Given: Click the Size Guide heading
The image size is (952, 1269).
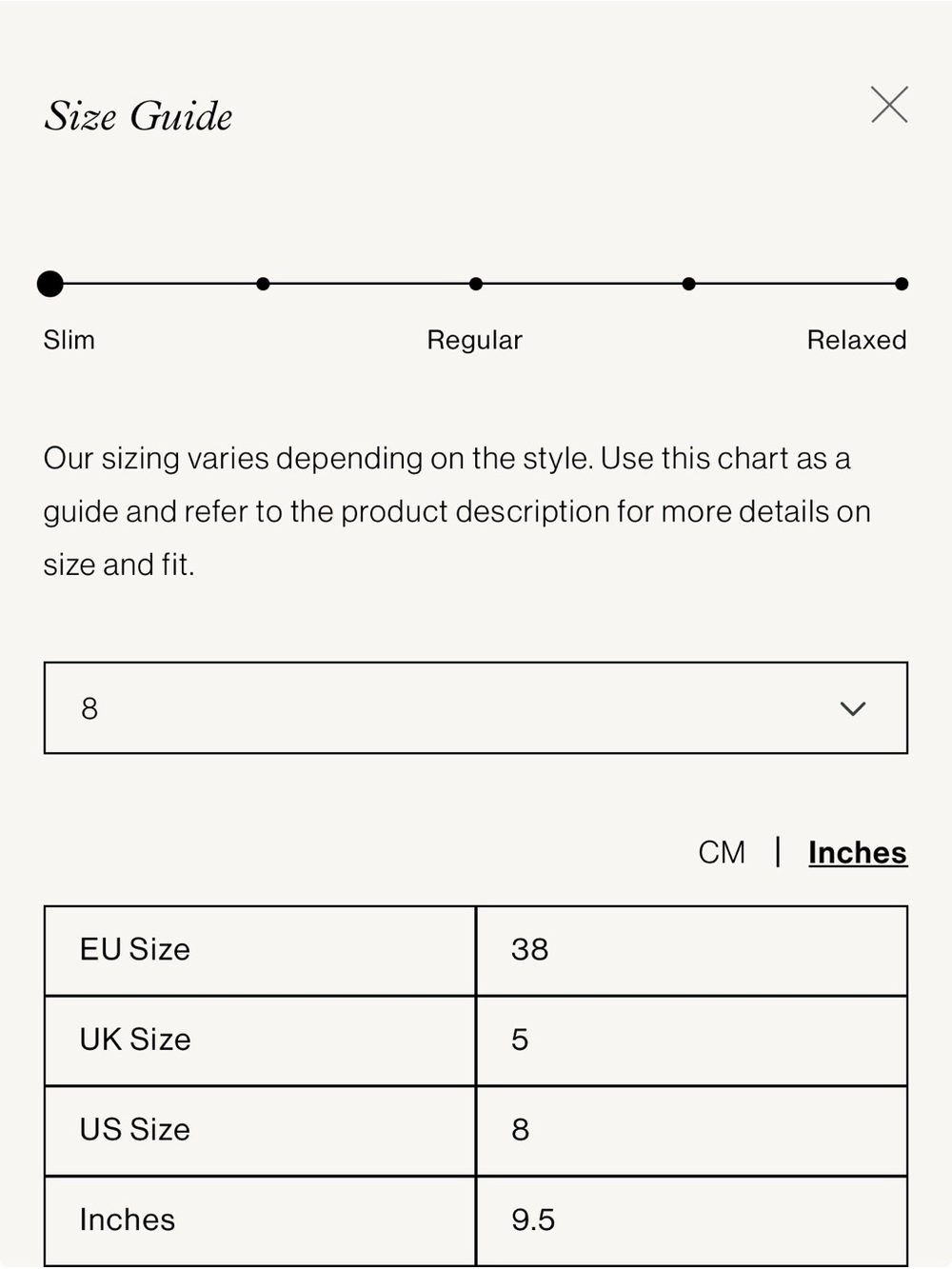Looking at the screenshot, I should (139, 116).
